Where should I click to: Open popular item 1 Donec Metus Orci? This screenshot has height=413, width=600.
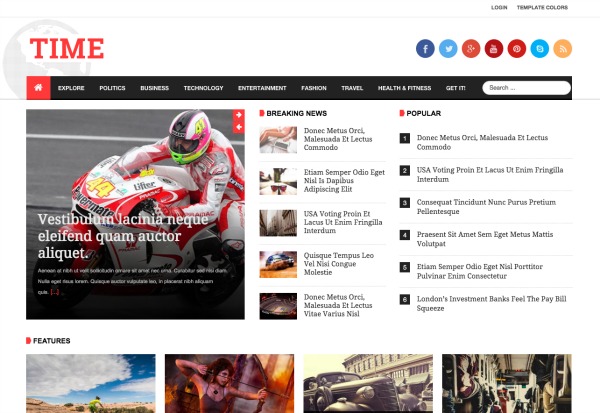(x=482, y=142)
